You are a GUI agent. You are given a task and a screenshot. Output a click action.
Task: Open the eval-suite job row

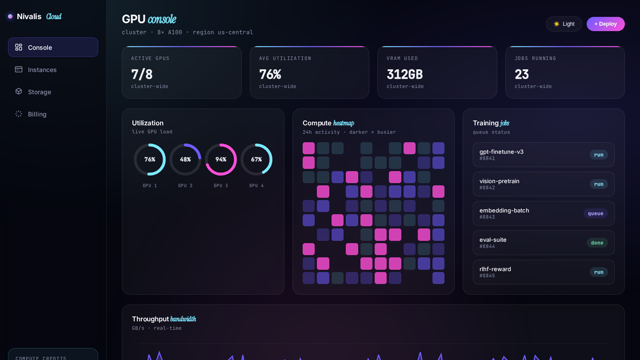pos(543,243)
